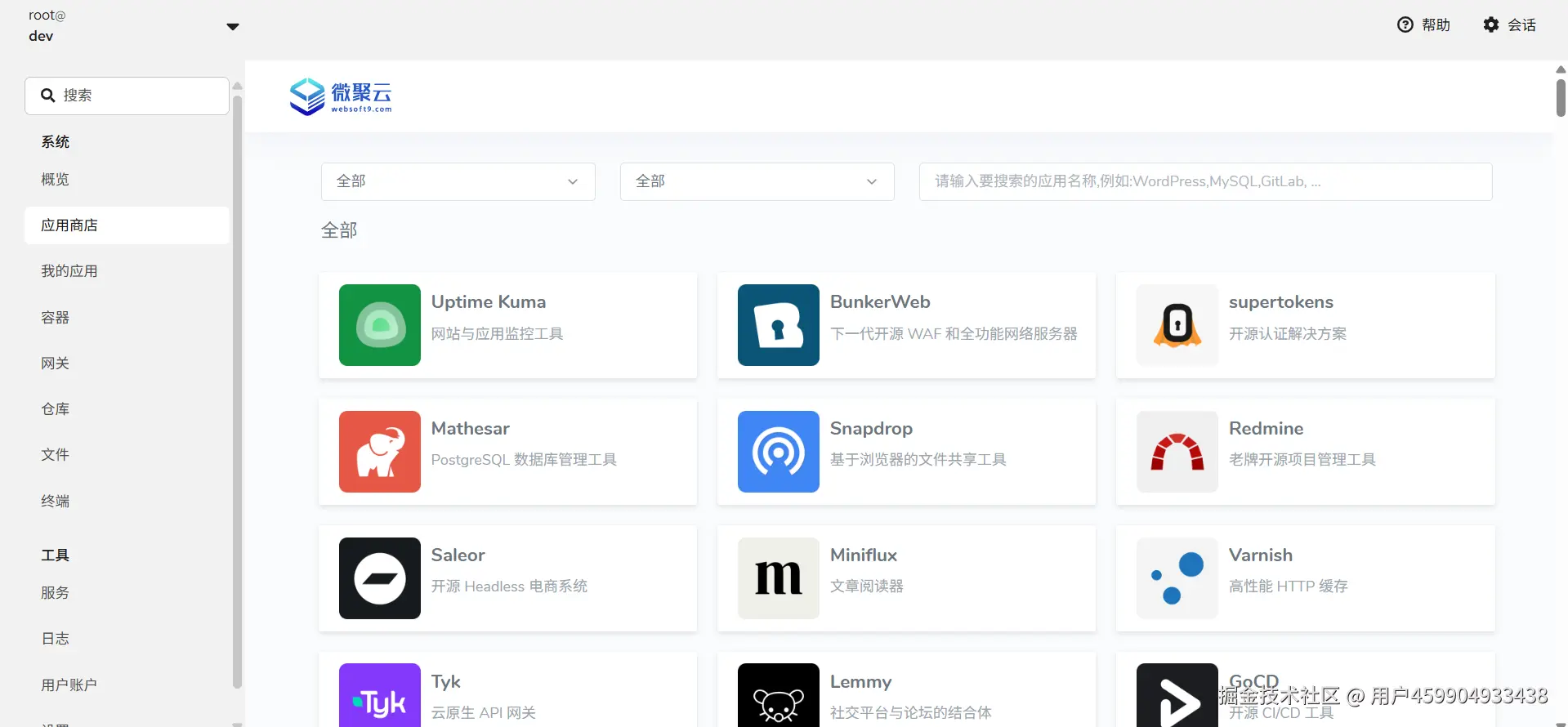Click description 高性能 HTTP 缓存
The image size is (1568, 727).
tap(1289, 586)
